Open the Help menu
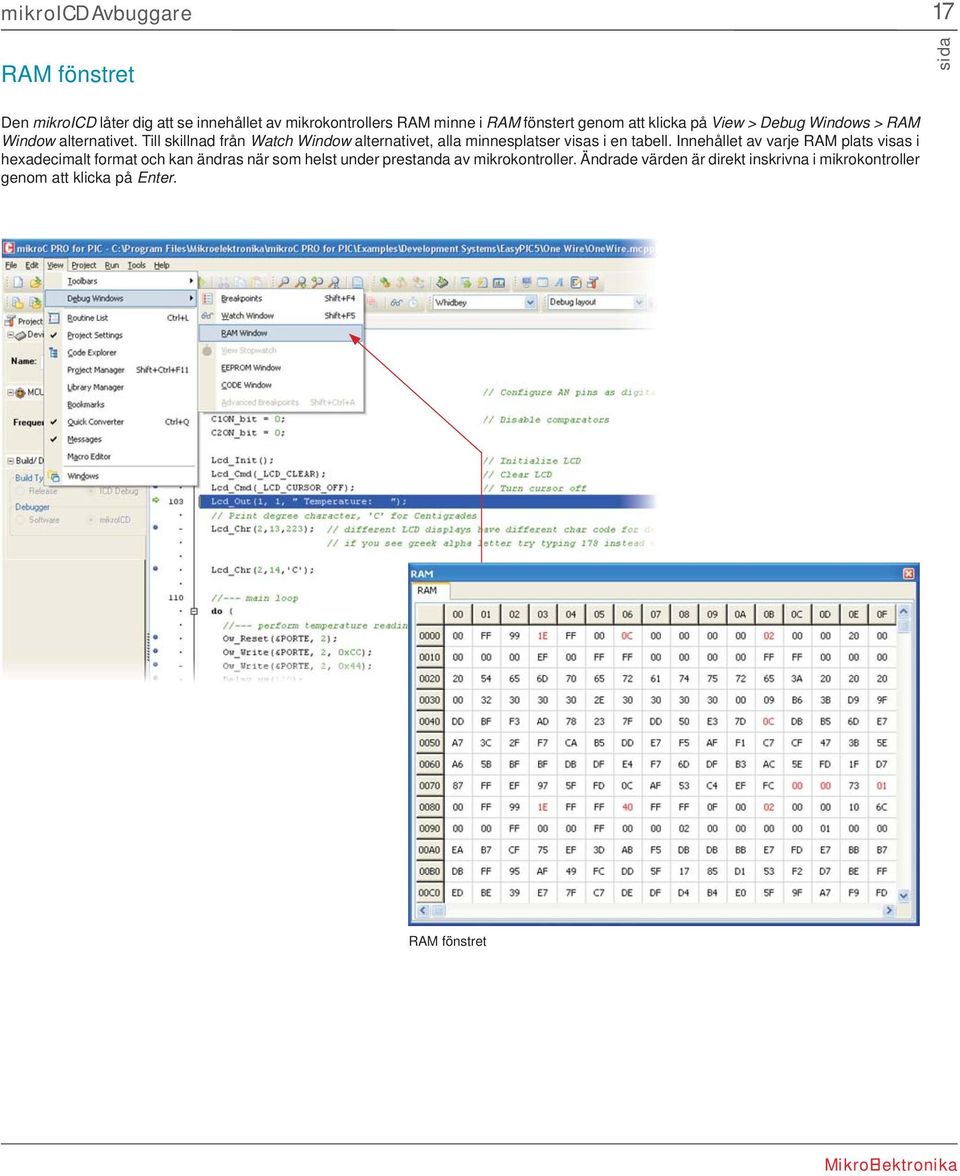960x1176 pixels. pyautogui.click(x=162, y=266)
